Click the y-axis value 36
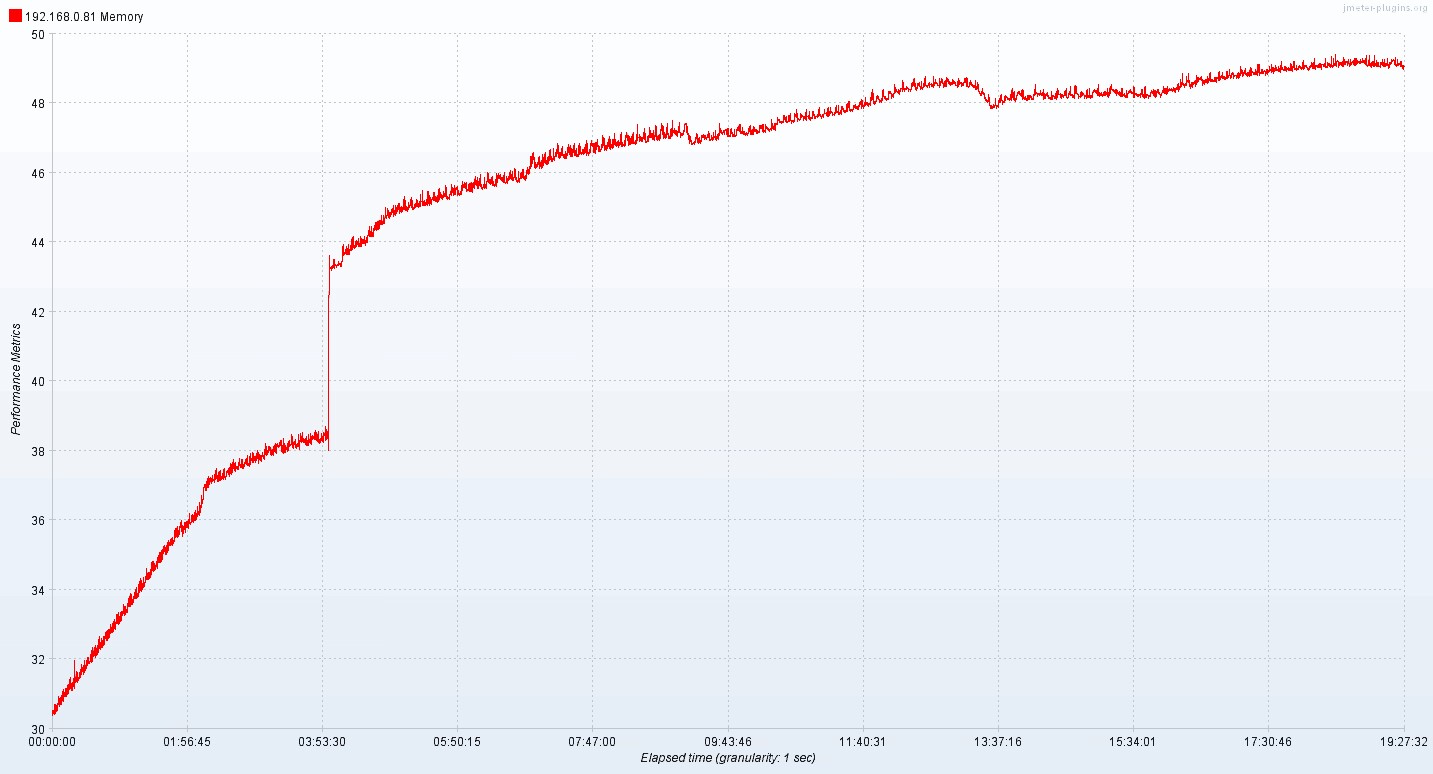The width and height of the screenshot is (1433, 774). click(x=39, y=520)
